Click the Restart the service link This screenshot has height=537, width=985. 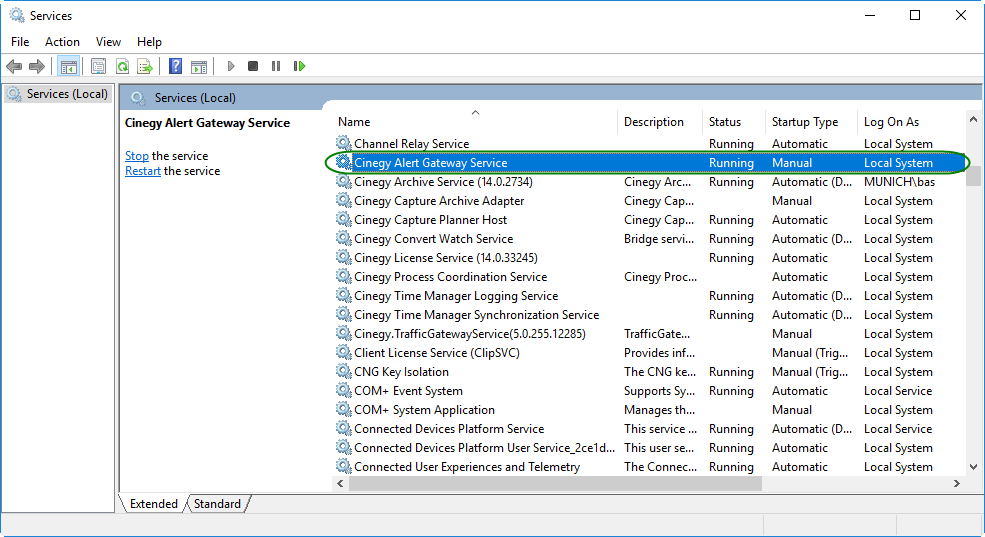[x=143, y=171]
